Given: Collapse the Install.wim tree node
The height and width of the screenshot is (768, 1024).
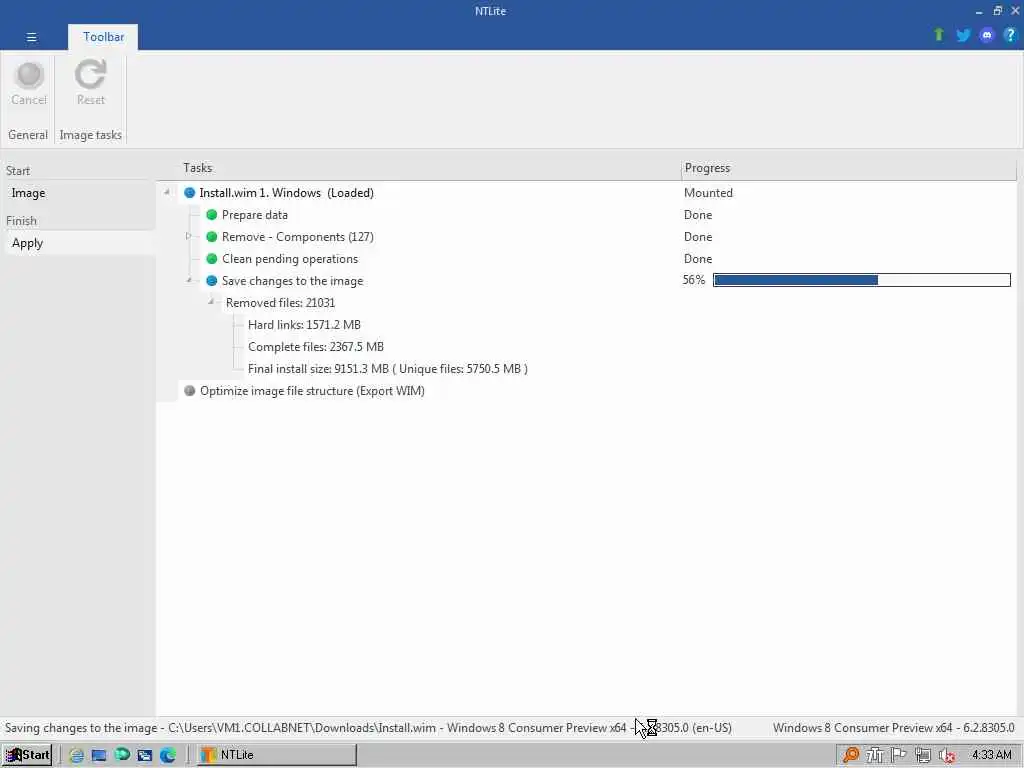Looking at the screenshot, I should pos(167,192).
